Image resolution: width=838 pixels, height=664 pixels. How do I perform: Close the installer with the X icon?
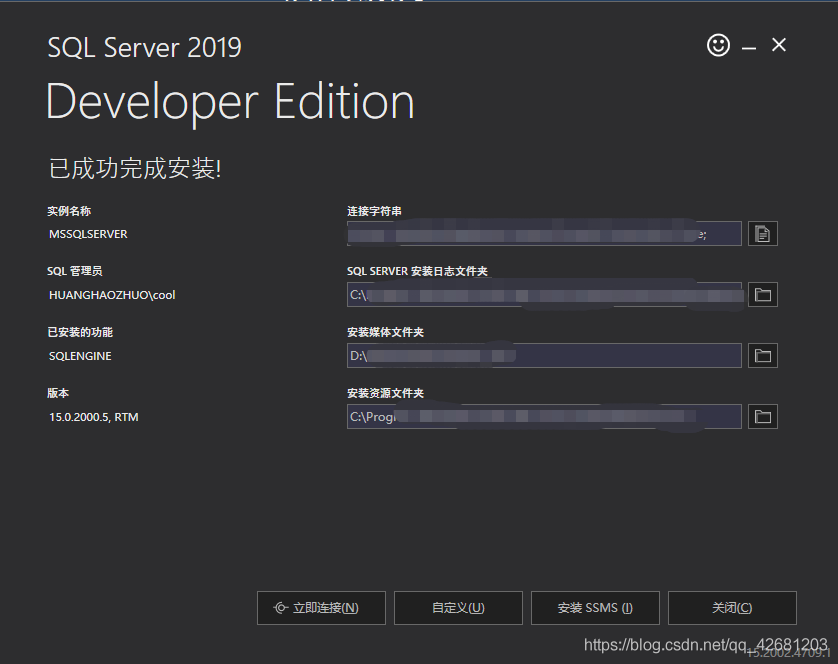[779, 45]
